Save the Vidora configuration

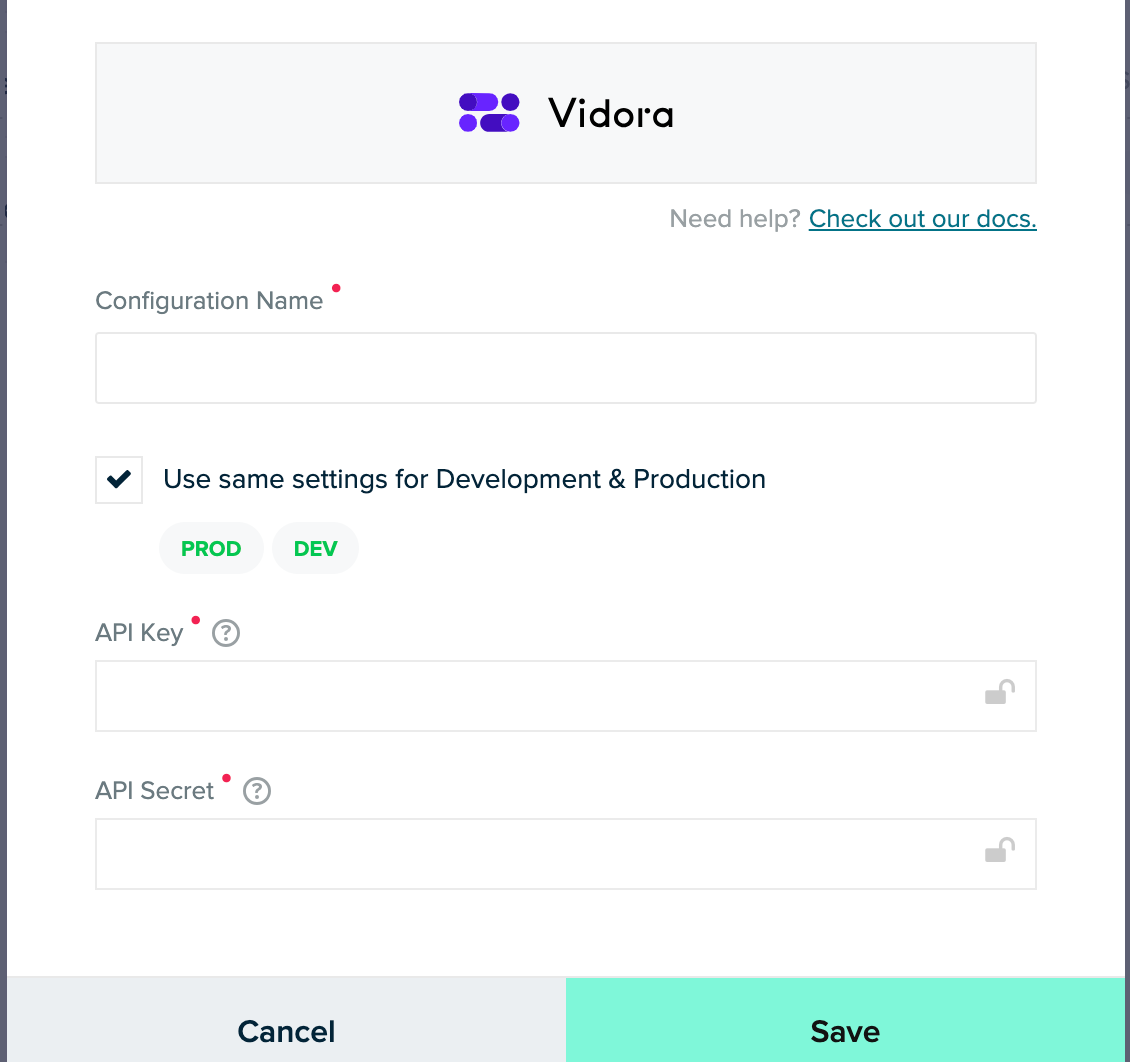pos(846,1030)
